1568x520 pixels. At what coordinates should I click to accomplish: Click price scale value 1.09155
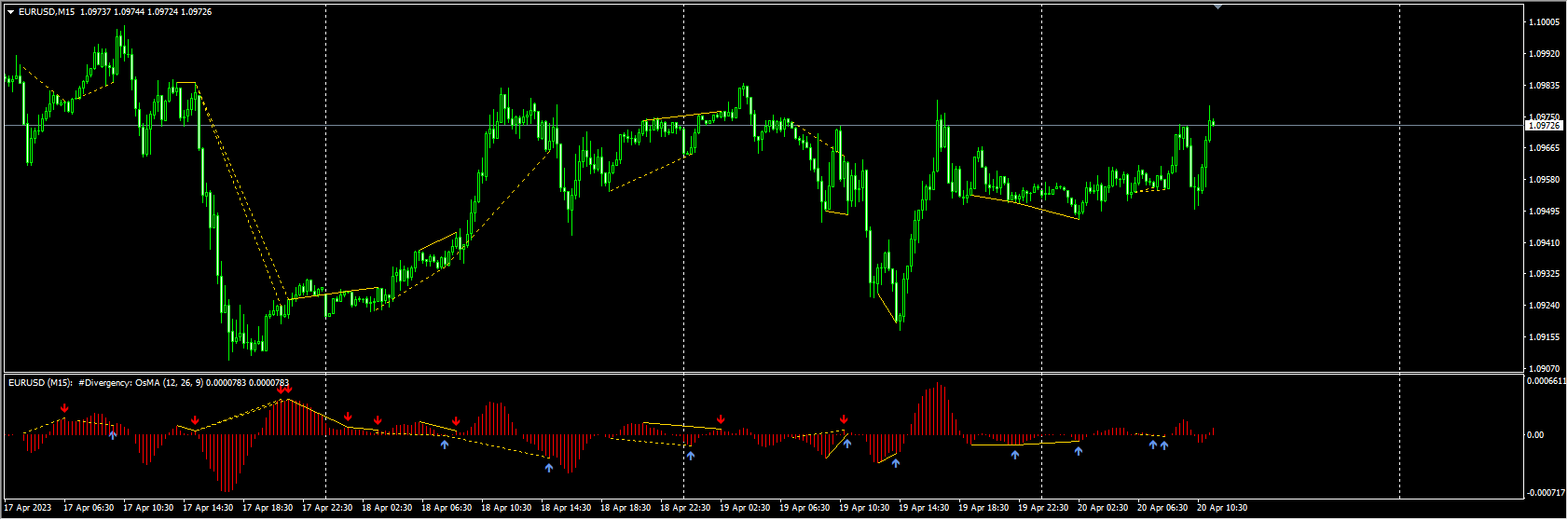1545,337
